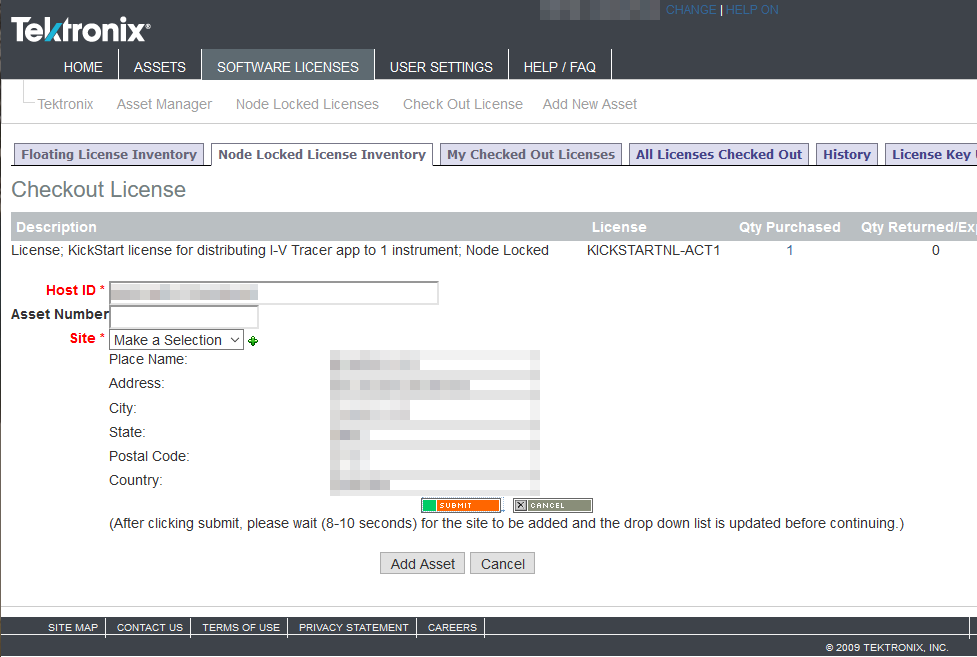Switch to the All Licenses Checked Out tab
This screenshot has width=977, height=657.
[718, 155]
